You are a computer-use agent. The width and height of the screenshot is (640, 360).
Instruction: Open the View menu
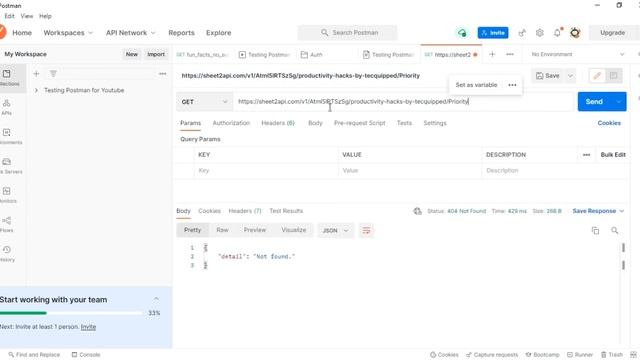click(27, 16)
